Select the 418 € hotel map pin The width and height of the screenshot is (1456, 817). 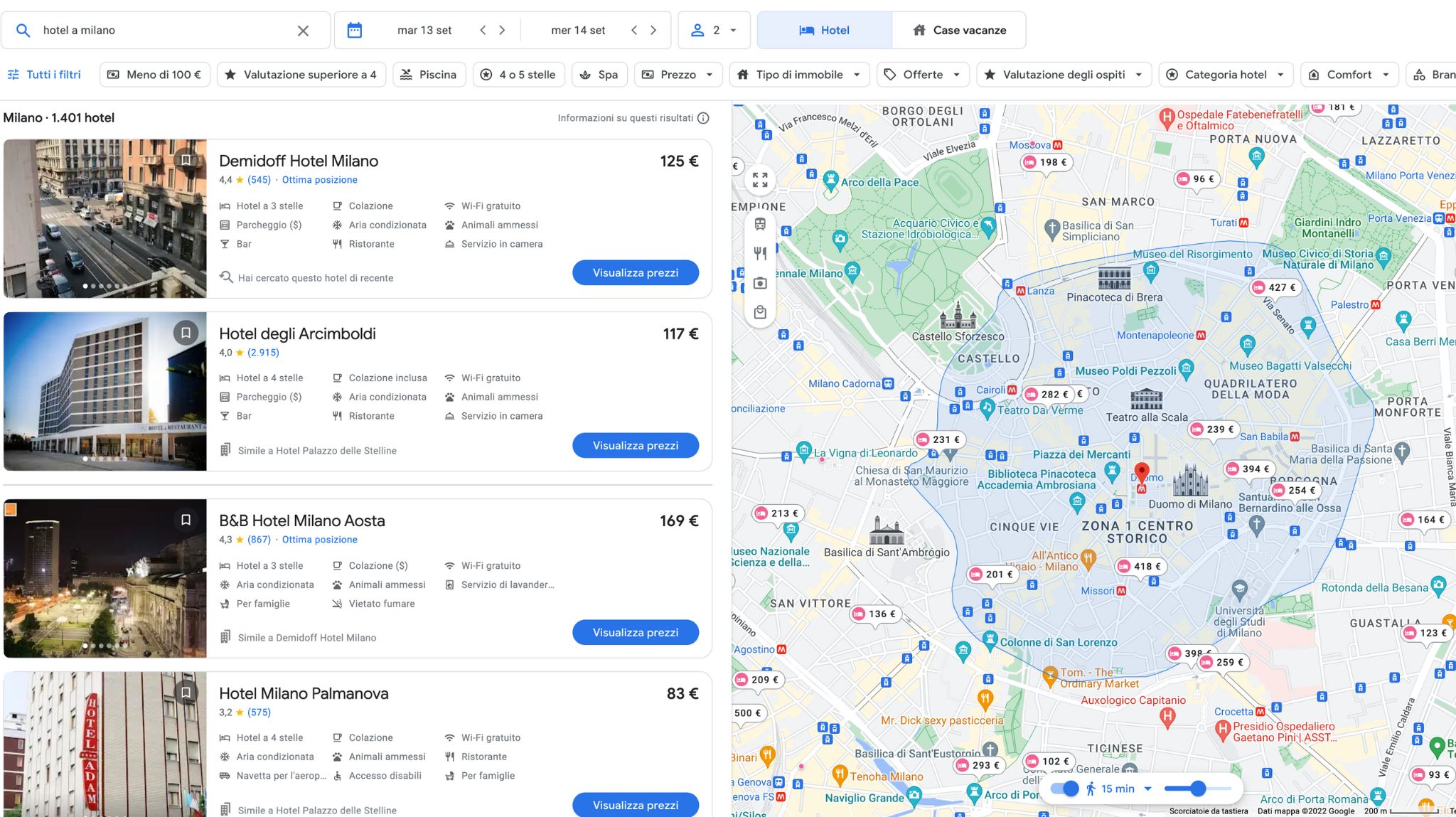pos(1140,567)
